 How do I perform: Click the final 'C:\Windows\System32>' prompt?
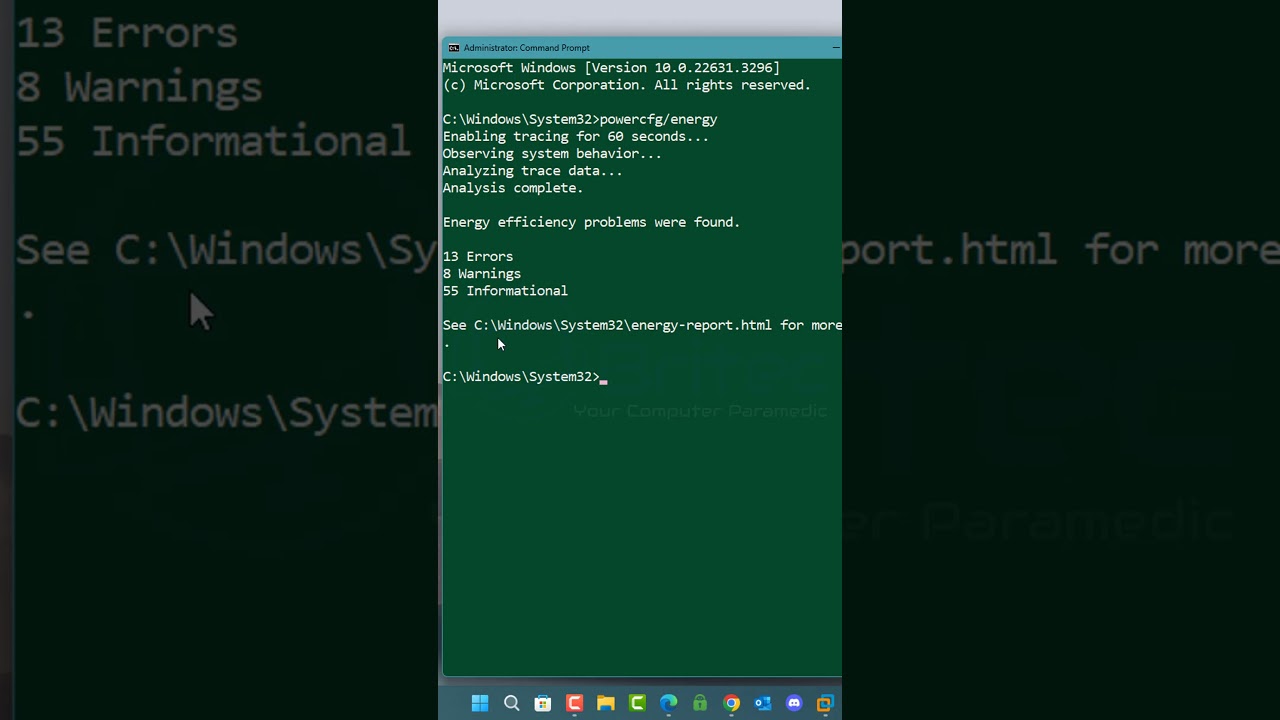(521, 377)
